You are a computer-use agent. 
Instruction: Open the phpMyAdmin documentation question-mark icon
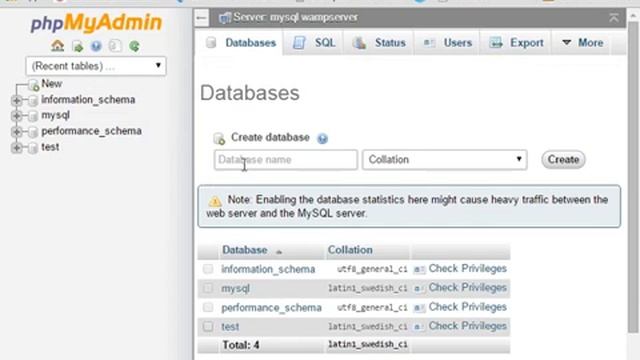96,46
